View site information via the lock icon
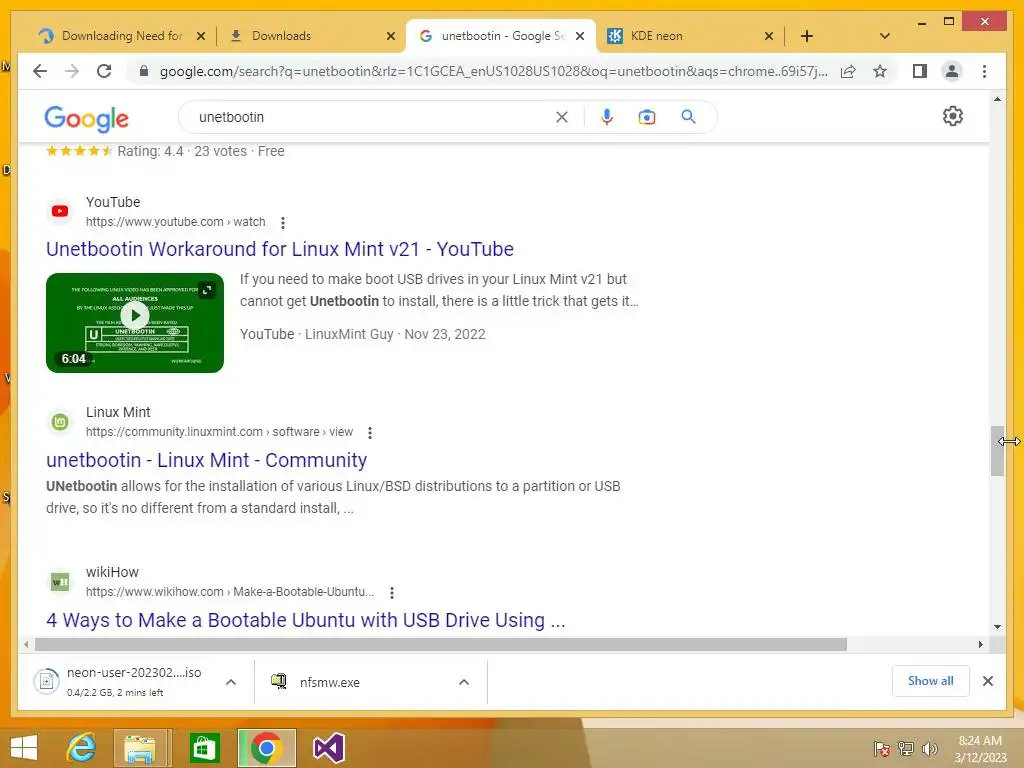This screenshot has width=1024, height=768. coord(144,71)
